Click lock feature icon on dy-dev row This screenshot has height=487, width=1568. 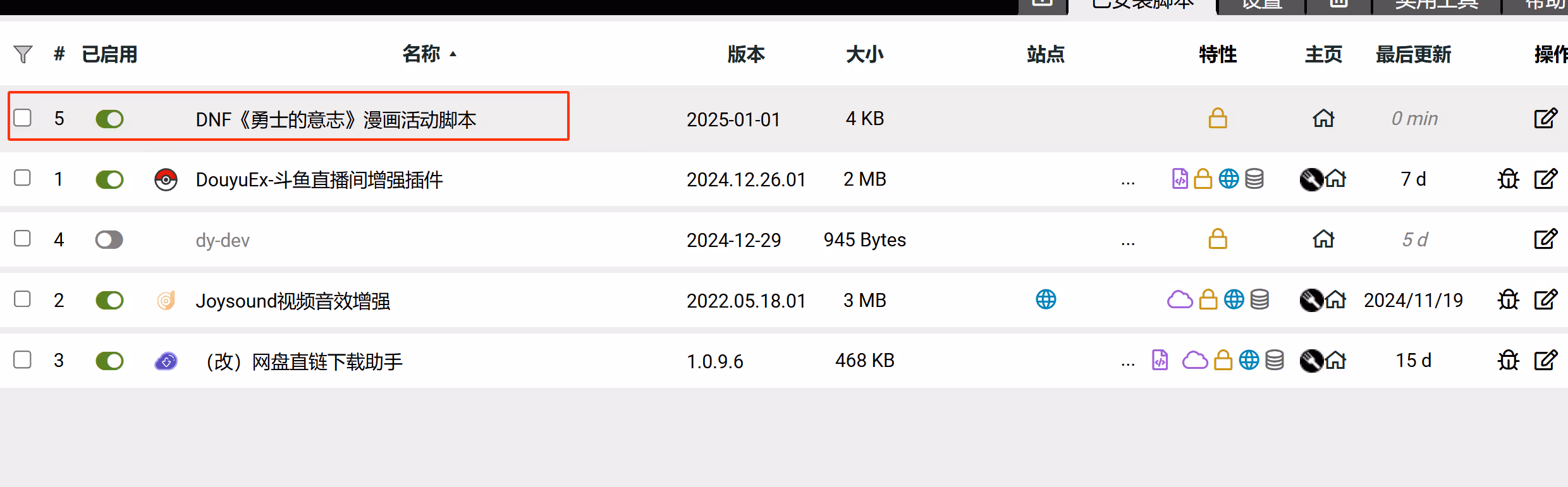[1218, 239]
